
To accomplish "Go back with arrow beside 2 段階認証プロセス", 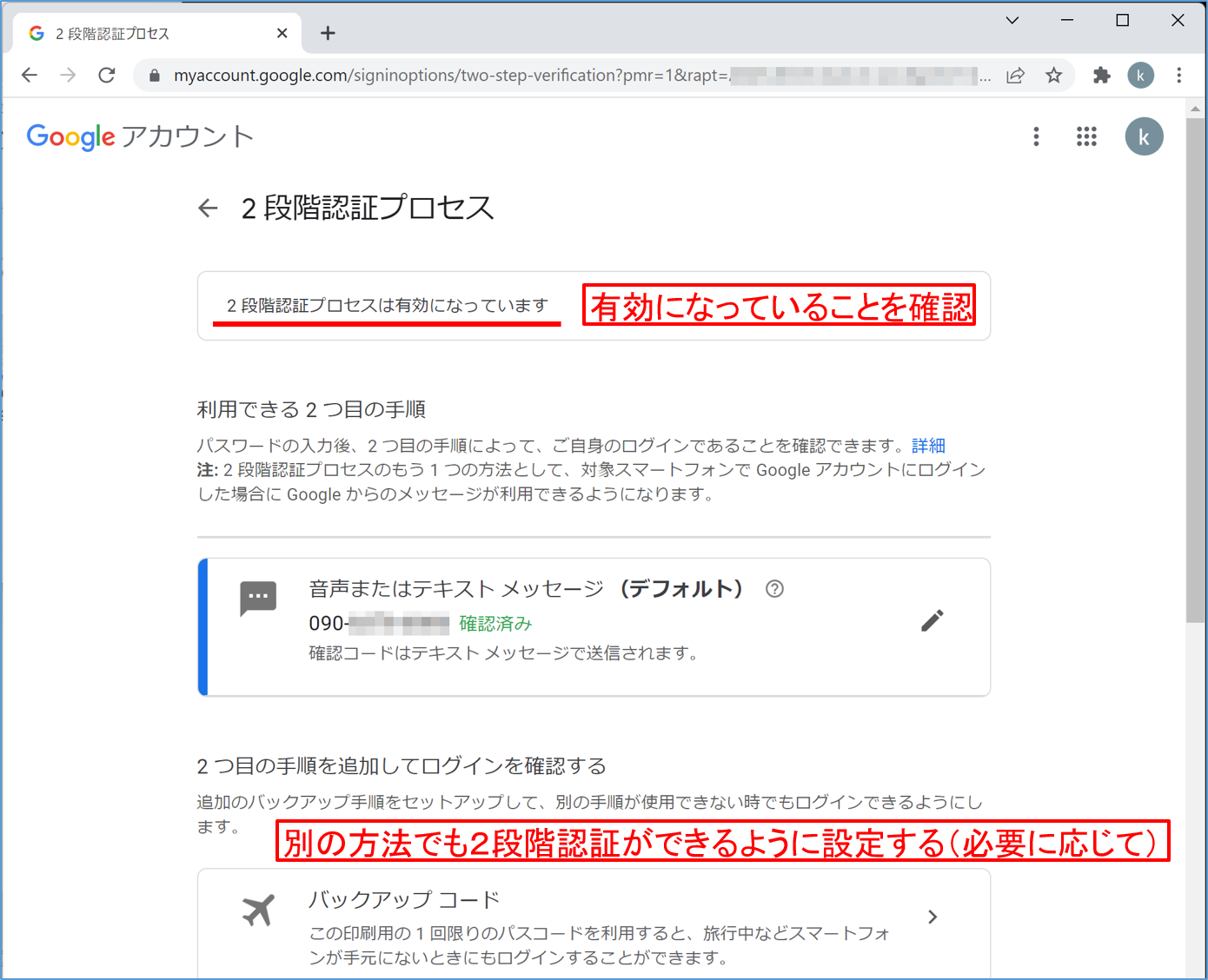I will click(208, 208).
